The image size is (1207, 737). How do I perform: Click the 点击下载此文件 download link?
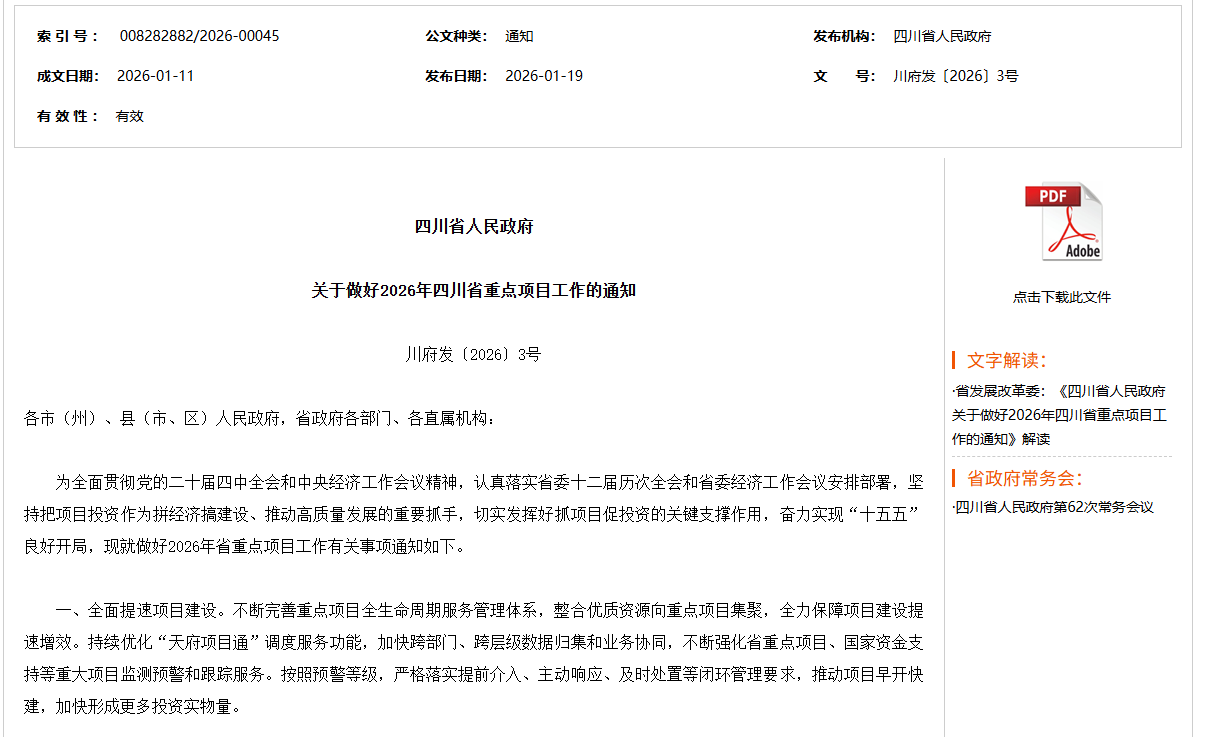coord(1061,297)
